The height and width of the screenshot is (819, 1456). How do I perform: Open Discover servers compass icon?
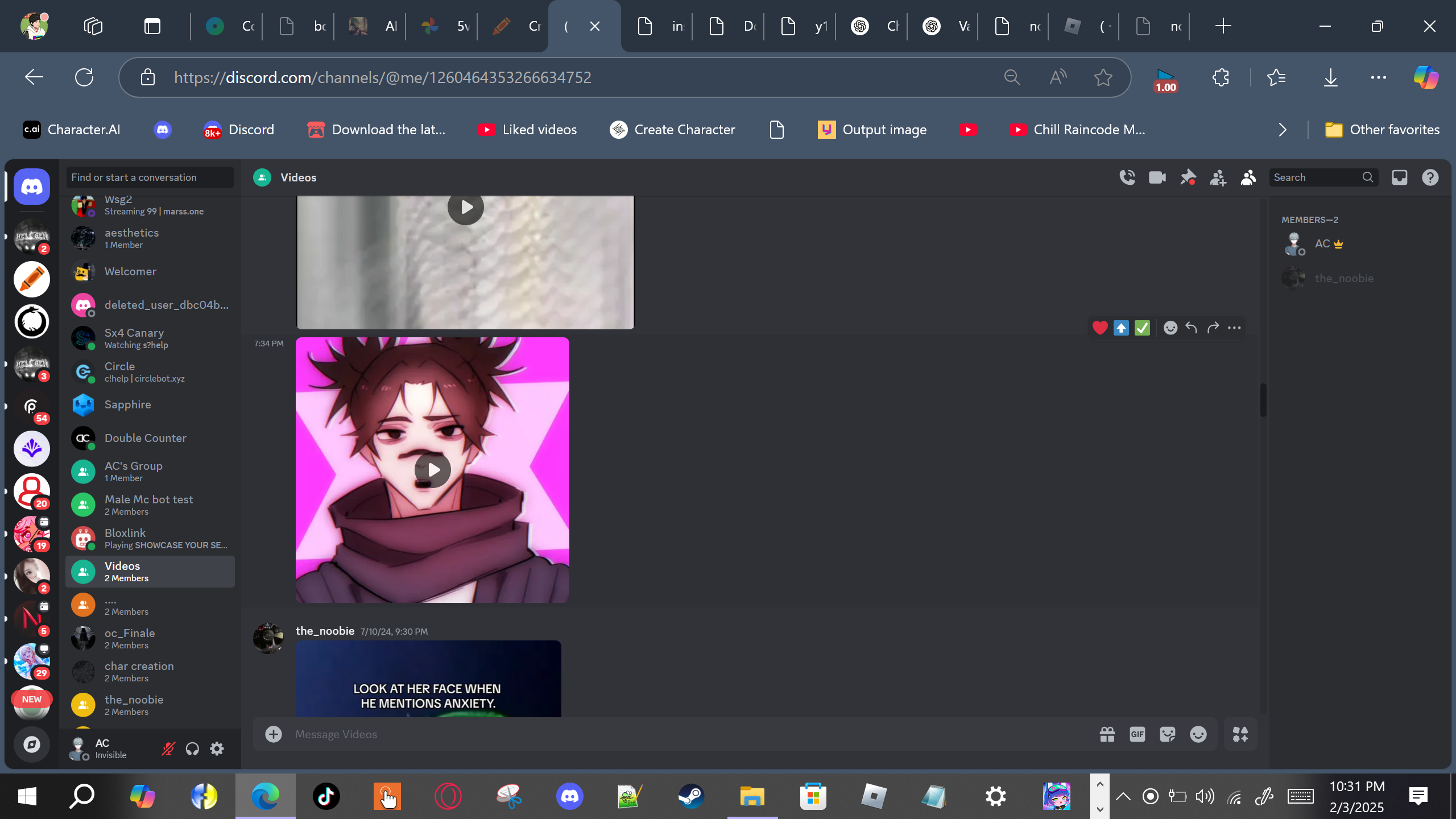(x=32, y=744)
